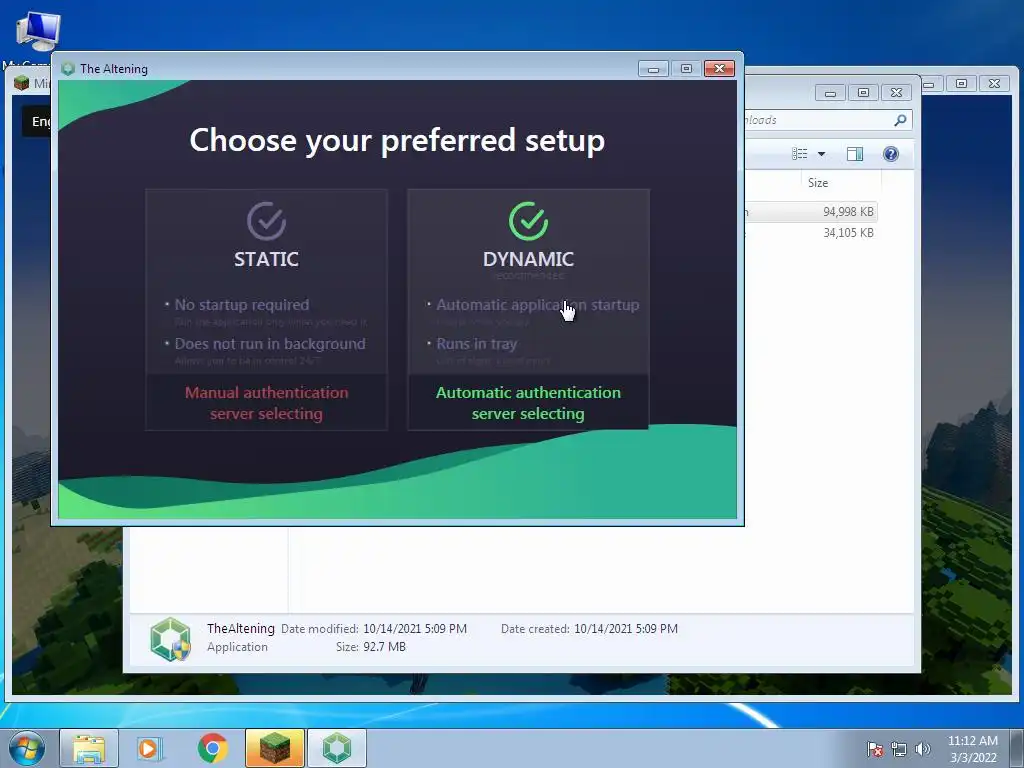Select file row with size 94,998 KB

[x=811, y=212]
